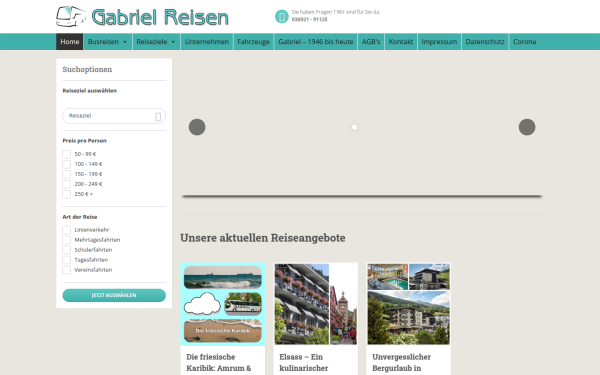The width and height of the screenshot is (600, 375).
Task: Enable the Schülerfahrten trip type
Action: (x=67, y=250)
